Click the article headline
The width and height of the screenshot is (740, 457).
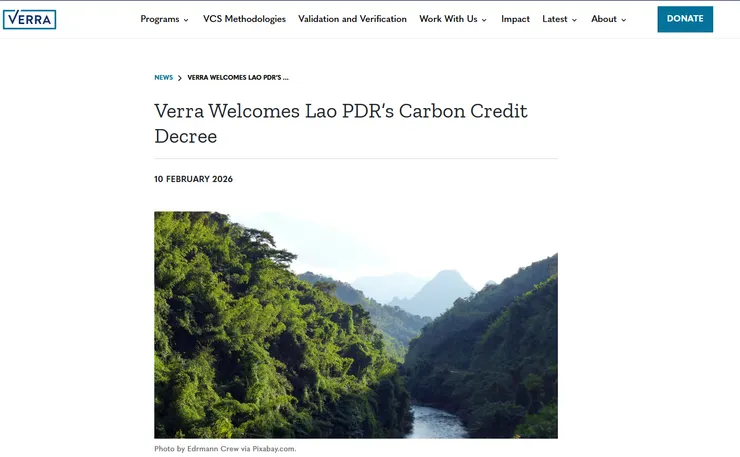tap(341, 123)
